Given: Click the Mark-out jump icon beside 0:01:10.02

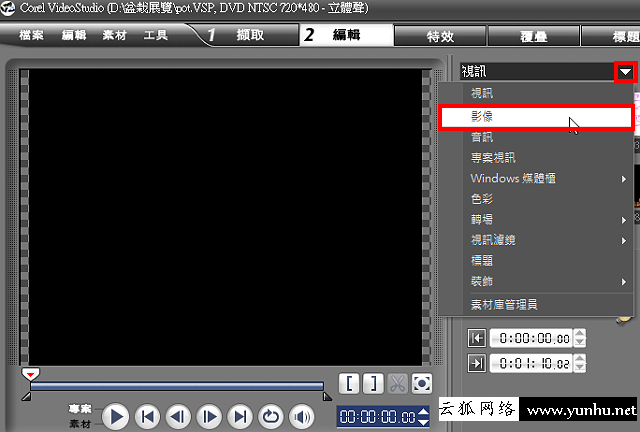Looking at the screenshot, I should (477, 363).
